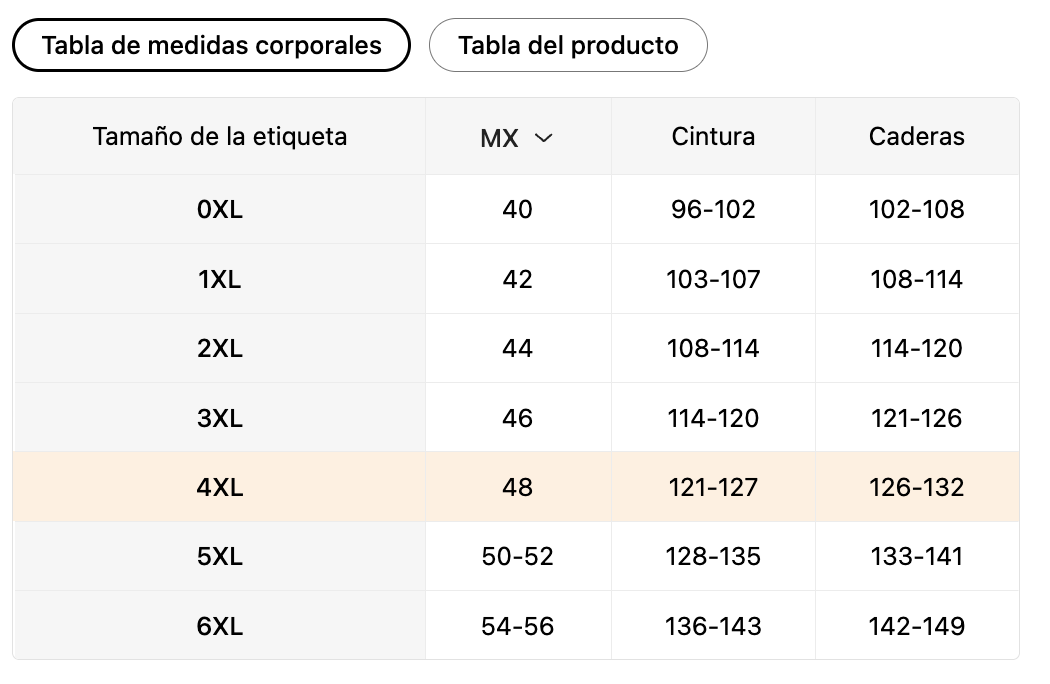Click the chevron arrow next to MX
The height and width of the screenshot is (684, 1050).
544,138
